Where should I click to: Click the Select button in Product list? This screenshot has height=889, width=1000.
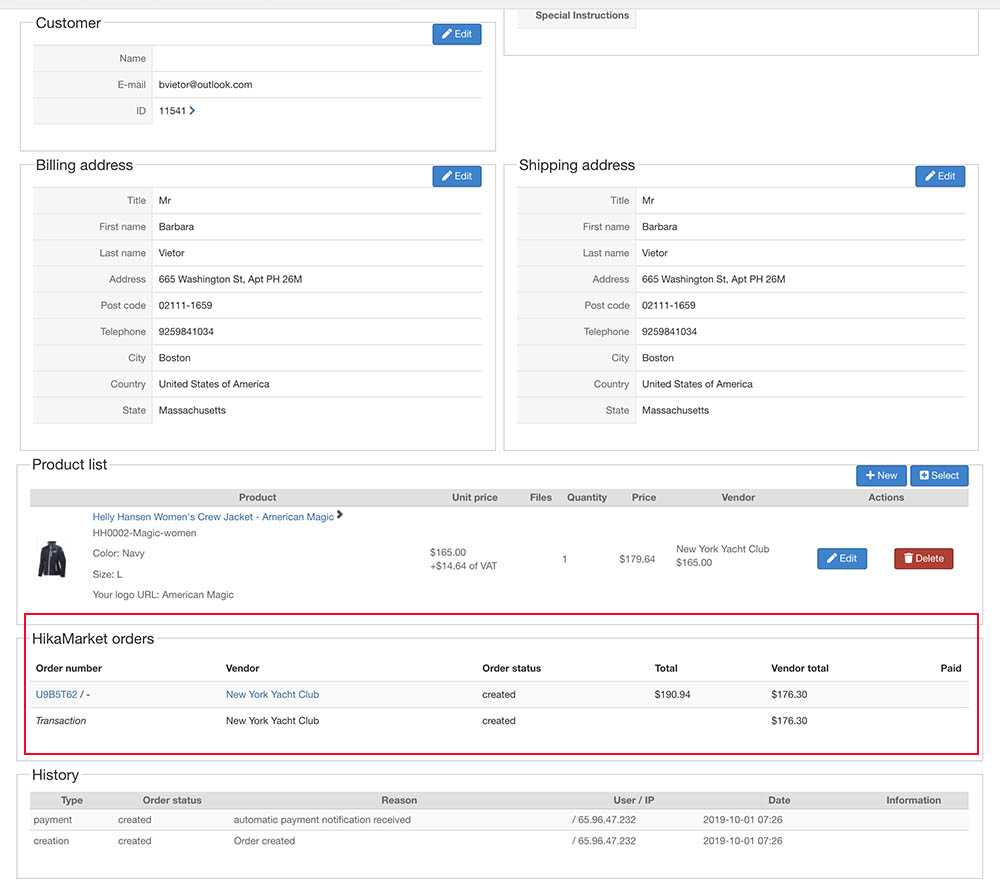click(939, 475)
